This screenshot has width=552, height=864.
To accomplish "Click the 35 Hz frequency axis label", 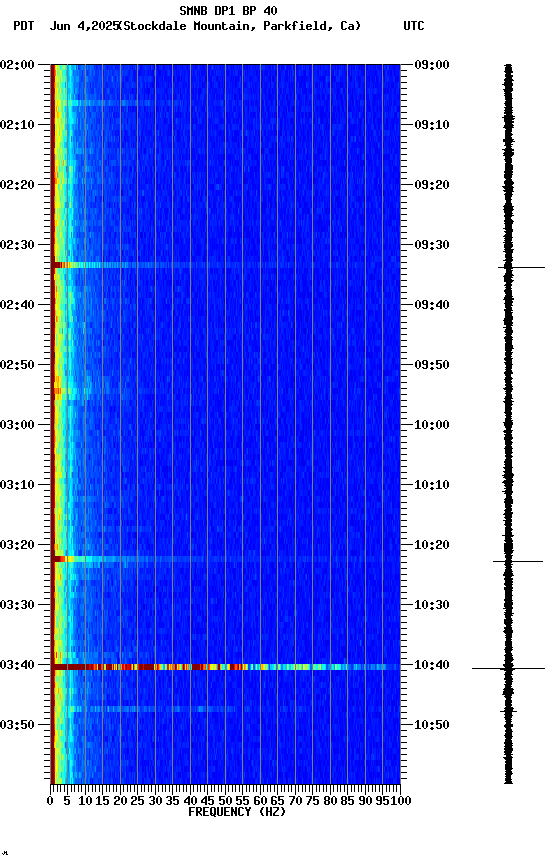I will click(x=172, y=801).
